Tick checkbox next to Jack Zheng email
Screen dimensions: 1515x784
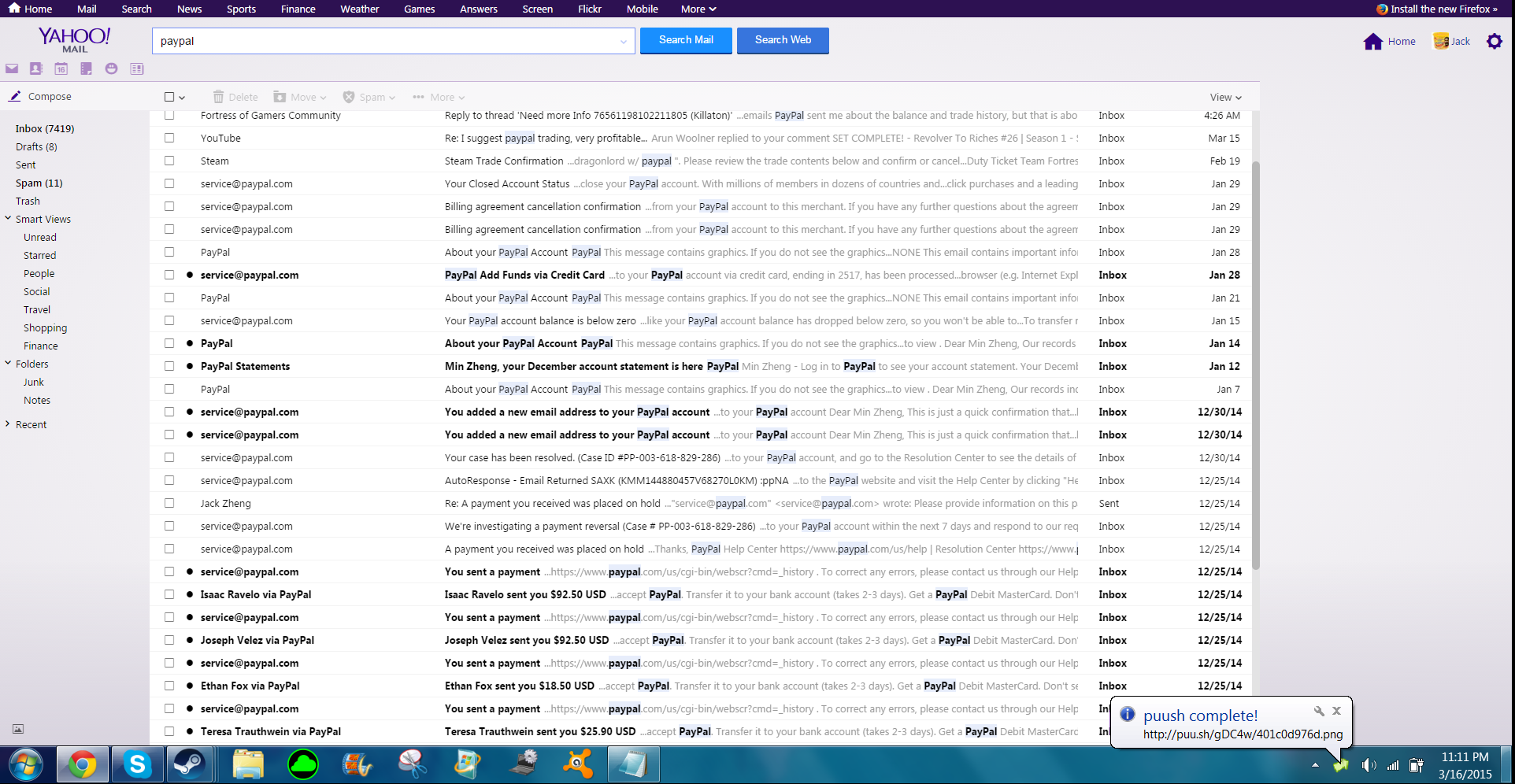point(169,503)
